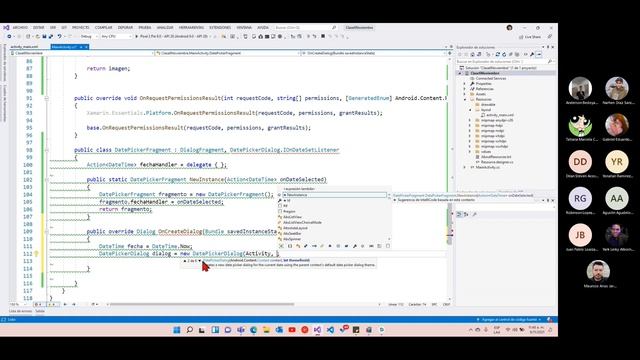Select the Connected Services node

pos(490,78)
